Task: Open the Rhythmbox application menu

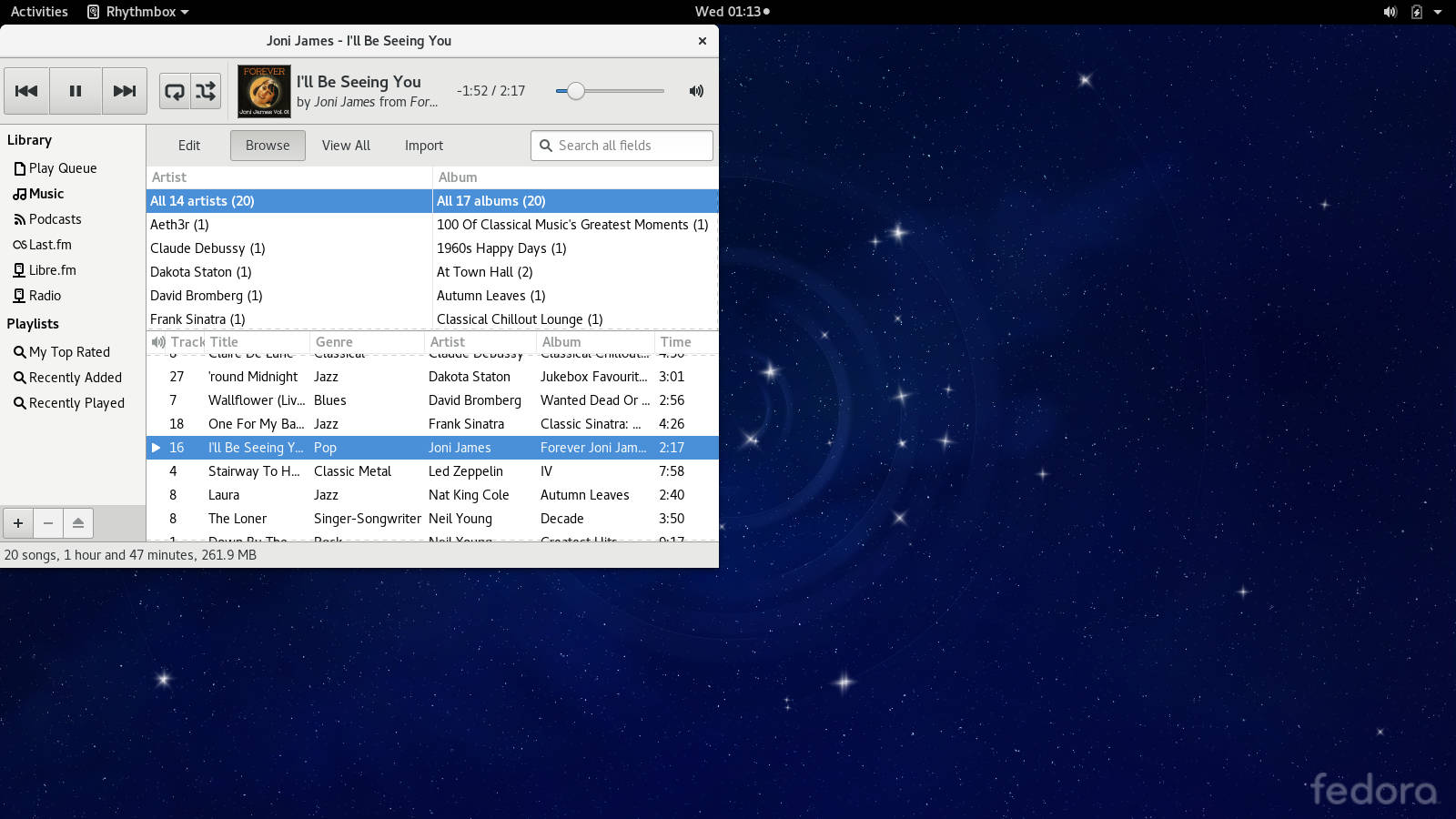Action: 138,12
